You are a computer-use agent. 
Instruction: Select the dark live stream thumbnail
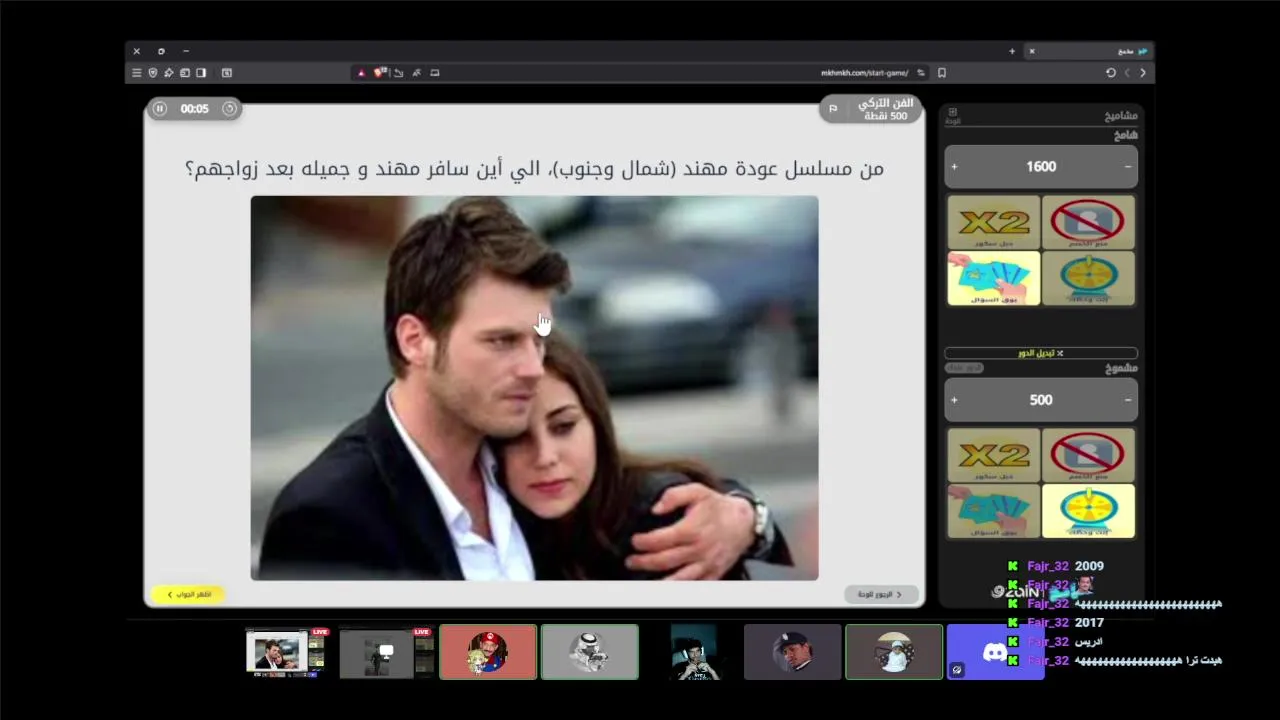point(387,653)
